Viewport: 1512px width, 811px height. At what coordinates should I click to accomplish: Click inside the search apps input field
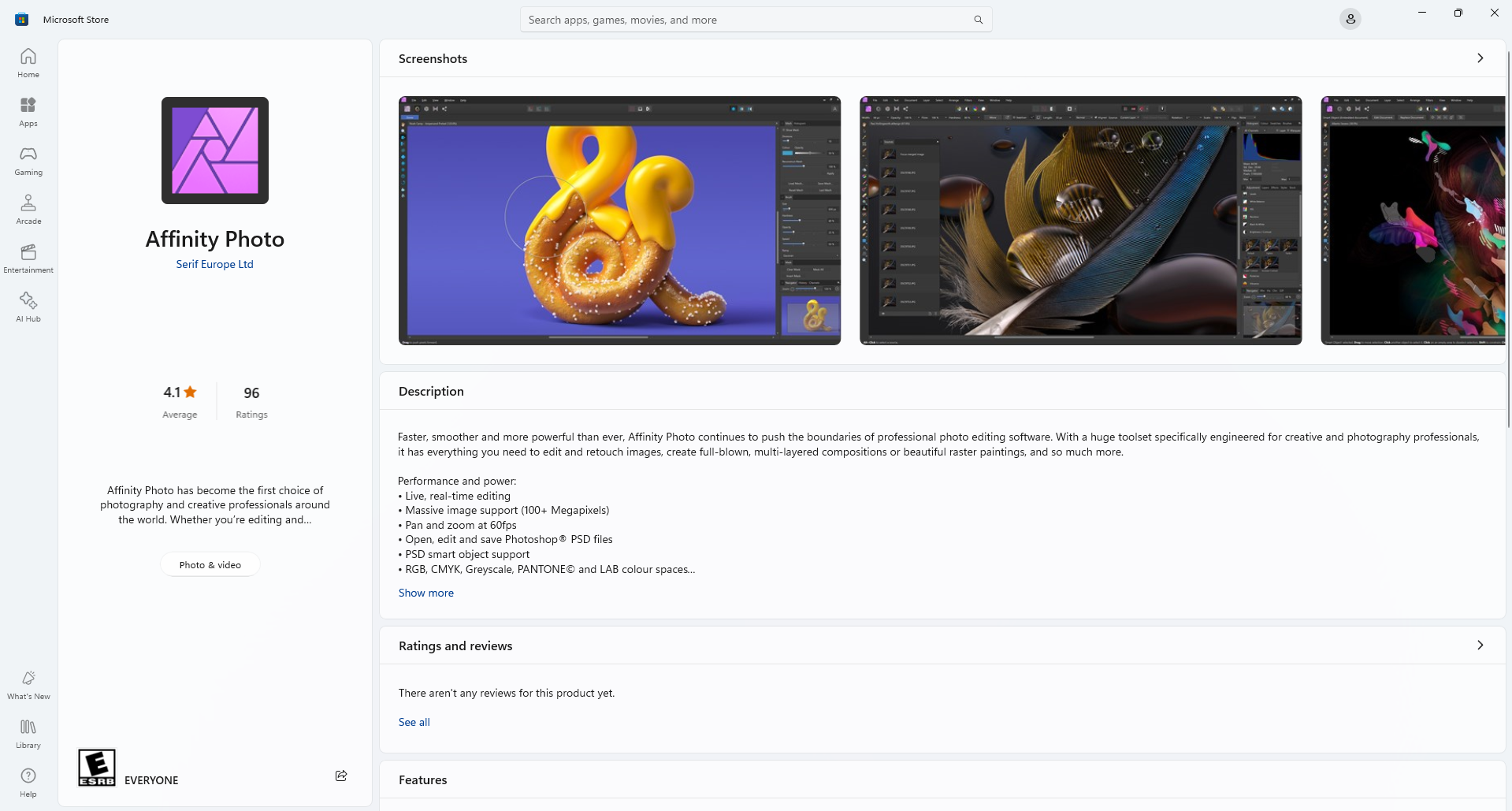749,19
